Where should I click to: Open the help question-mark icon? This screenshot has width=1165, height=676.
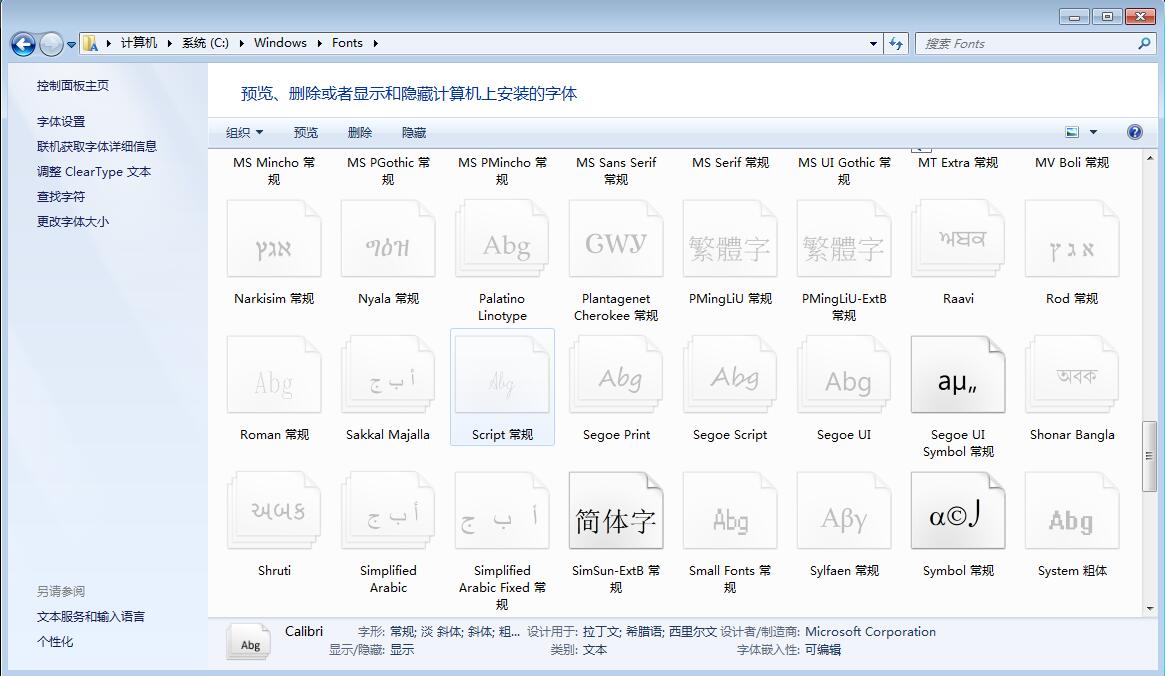point(1135,132)
